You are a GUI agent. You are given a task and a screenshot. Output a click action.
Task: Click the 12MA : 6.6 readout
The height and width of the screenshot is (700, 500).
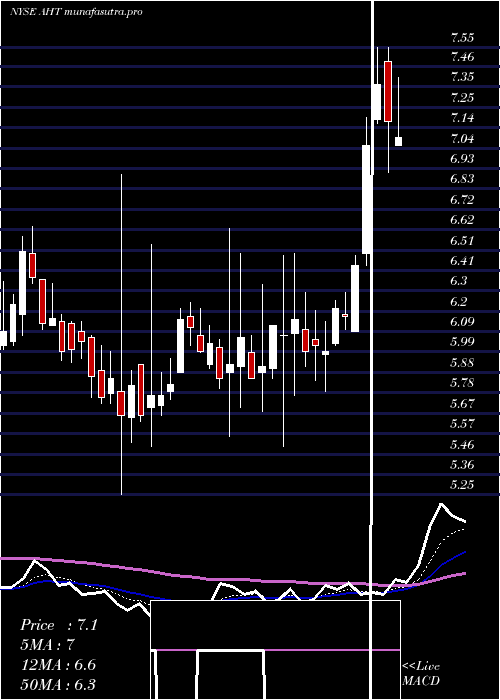click(x=58, y=665)
